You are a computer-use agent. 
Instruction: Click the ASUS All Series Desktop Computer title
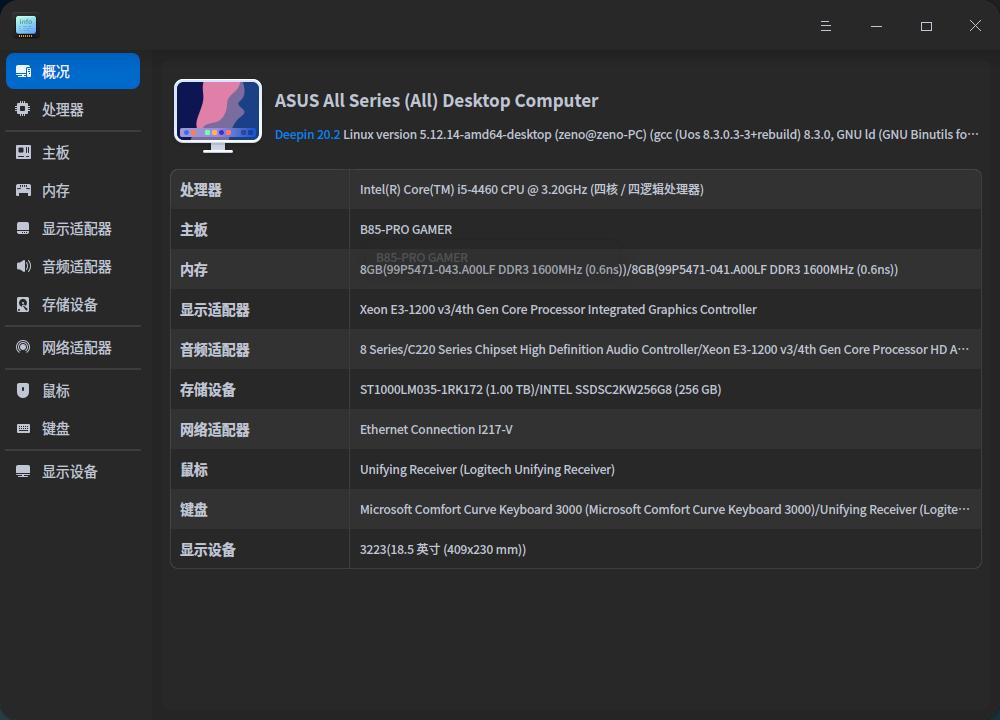tap(436, 101)
